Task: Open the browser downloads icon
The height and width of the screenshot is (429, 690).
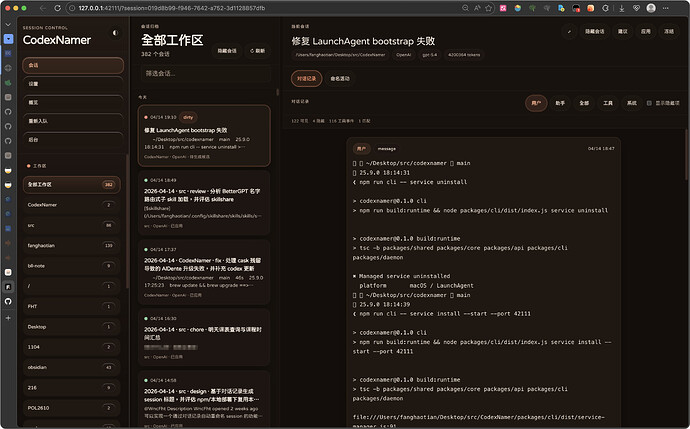Action: [x=622, y=8]
